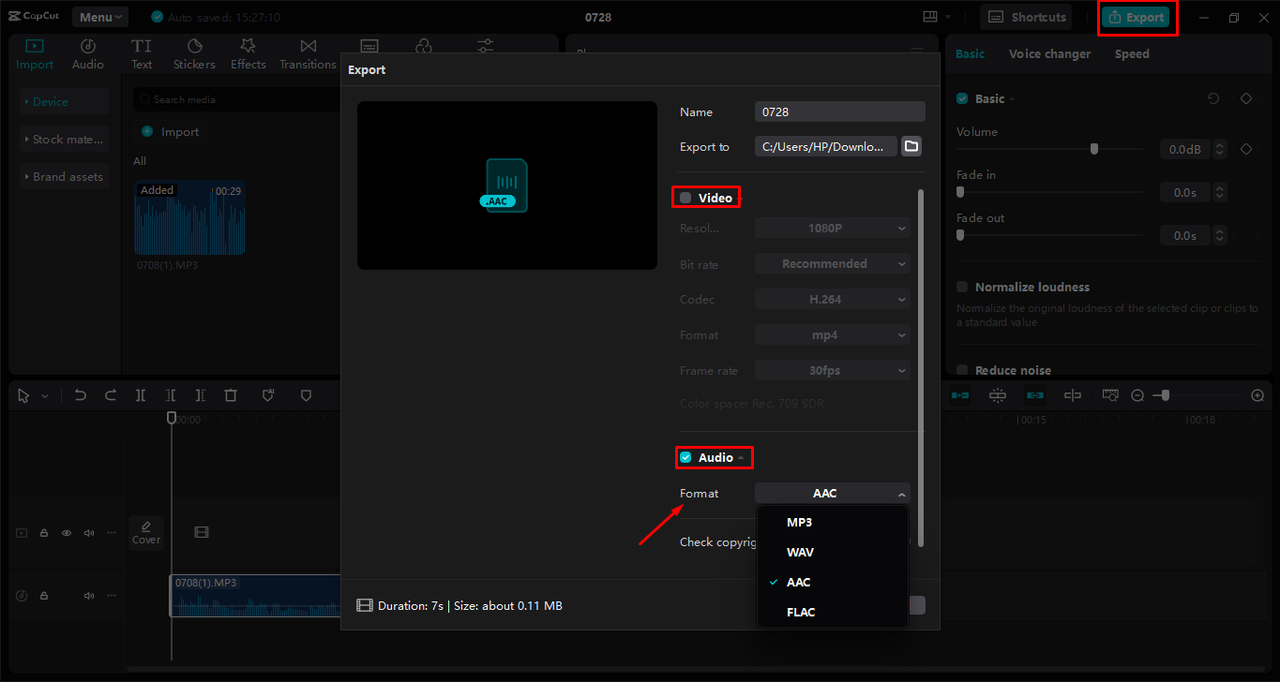Choose FLAC from the format list
The height and width of the screenshot is (682, 1280).
(x=833, y=612)
